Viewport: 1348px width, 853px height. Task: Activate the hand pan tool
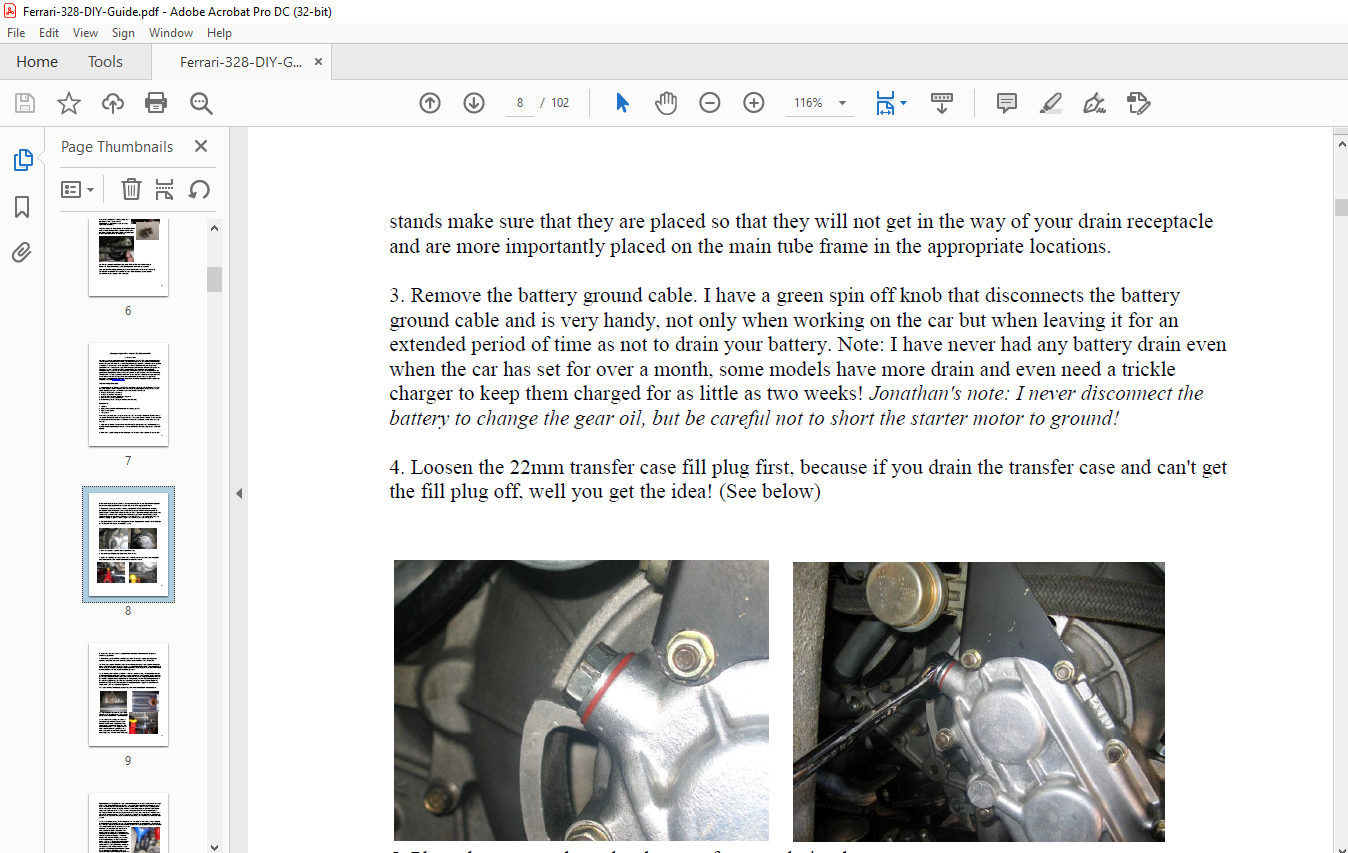click(666, 103)
